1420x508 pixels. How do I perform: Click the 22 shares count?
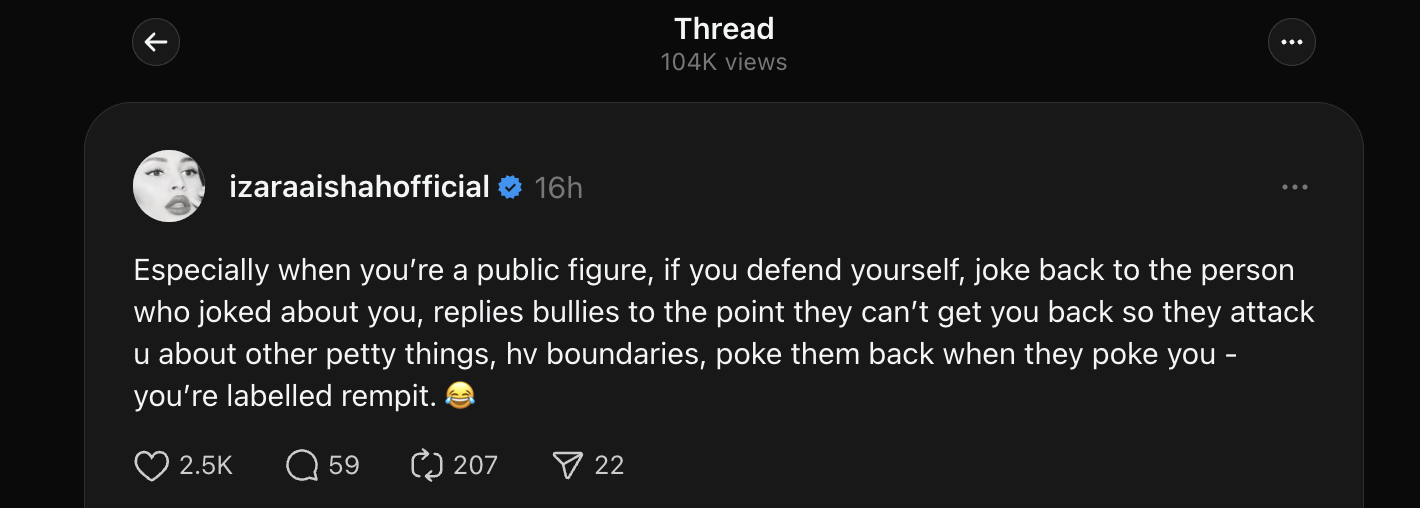pos(609,465)
